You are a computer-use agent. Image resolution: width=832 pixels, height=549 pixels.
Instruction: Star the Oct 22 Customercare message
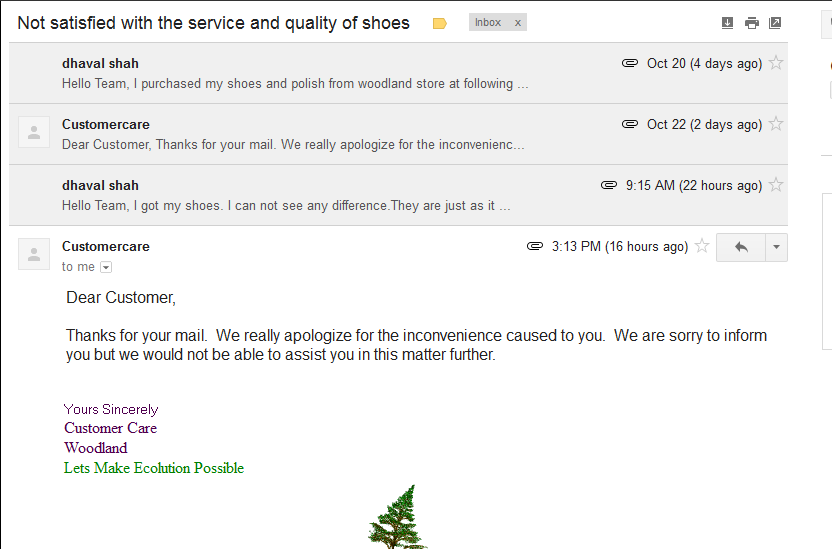point(776,125)
